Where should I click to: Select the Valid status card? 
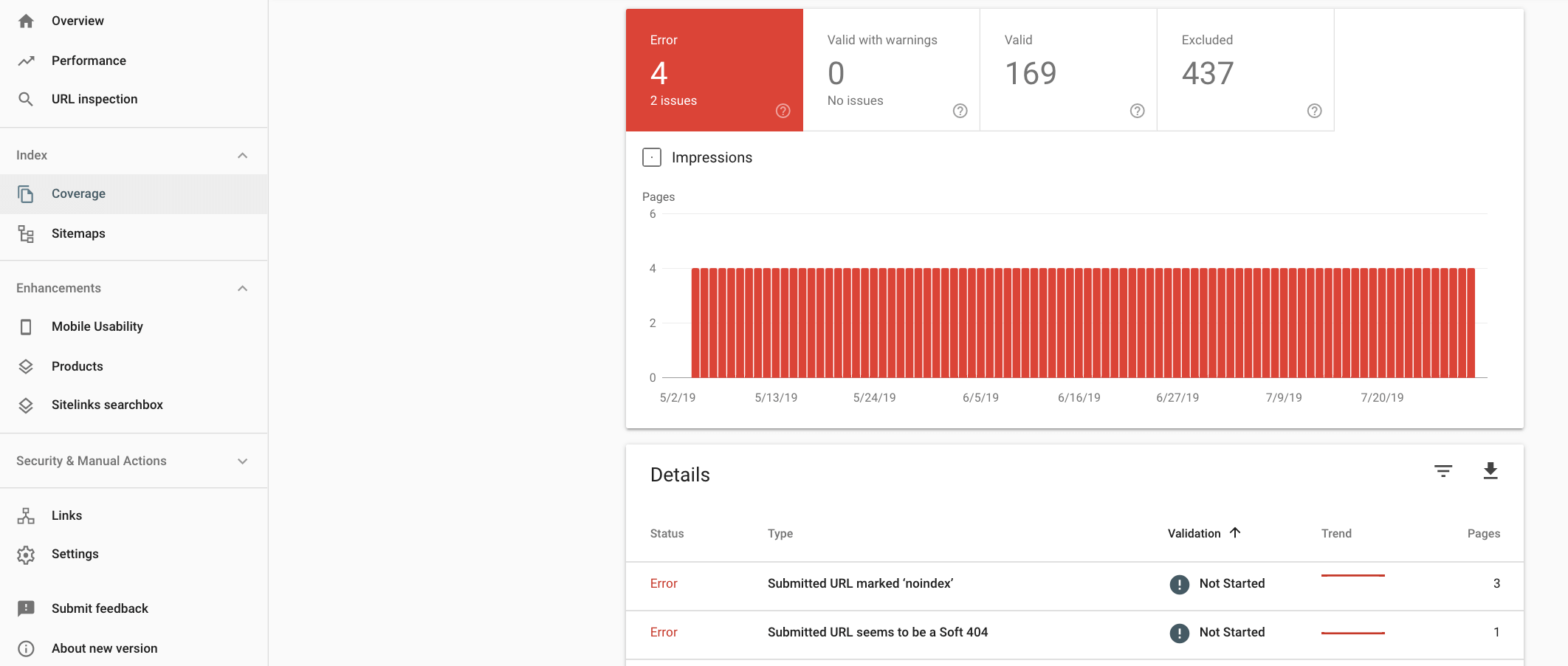click(x=1069, y=70)
